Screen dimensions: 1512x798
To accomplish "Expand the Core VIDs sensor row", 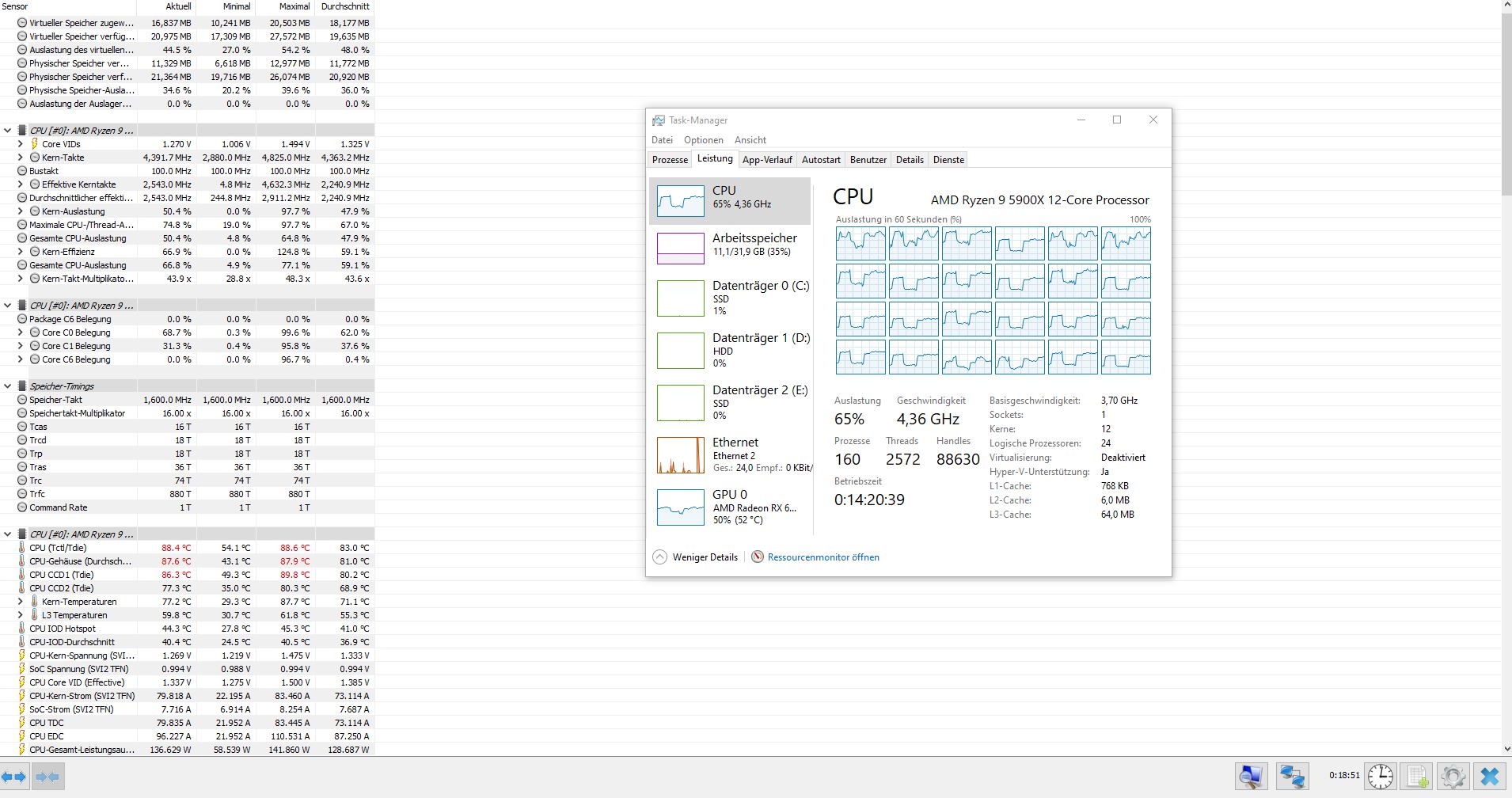I will click(20, 144).
